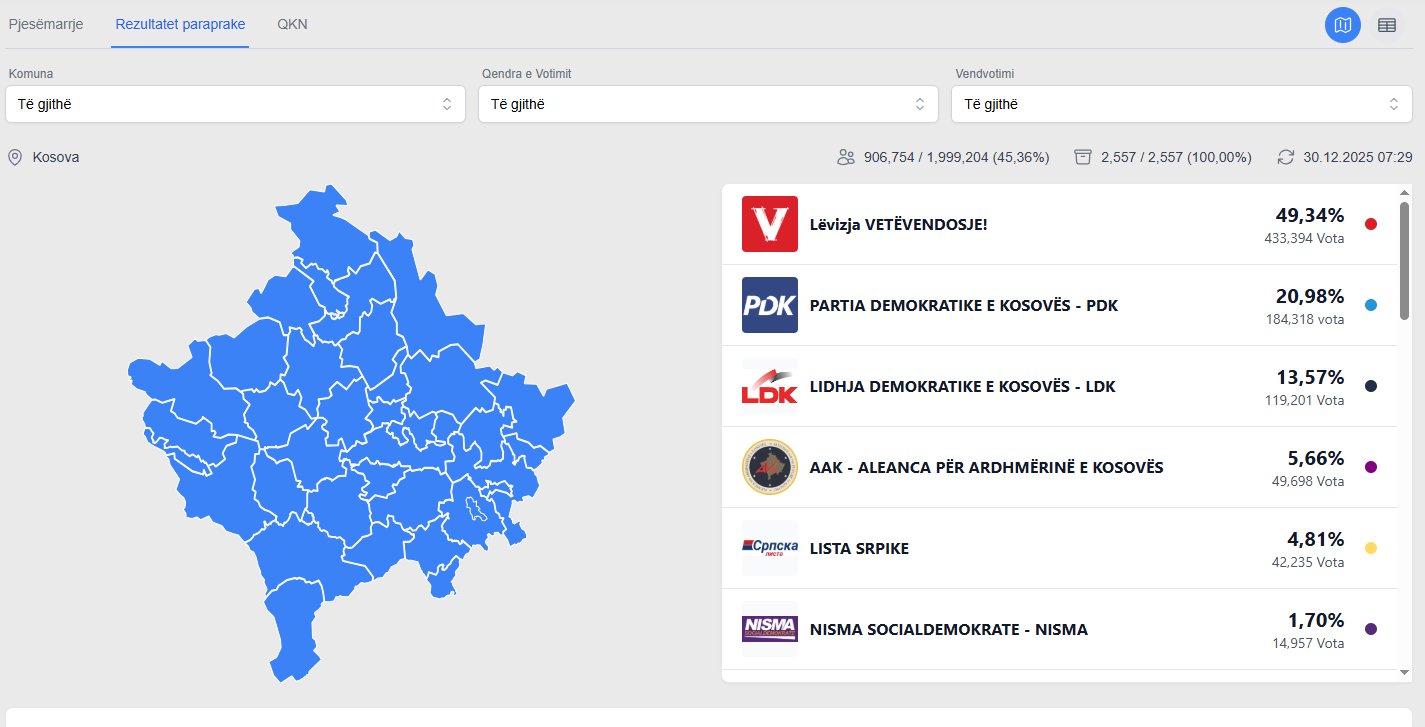The image size is (1425, 727).
Task: Click the ballot box counted icon
Action: 1083,157
